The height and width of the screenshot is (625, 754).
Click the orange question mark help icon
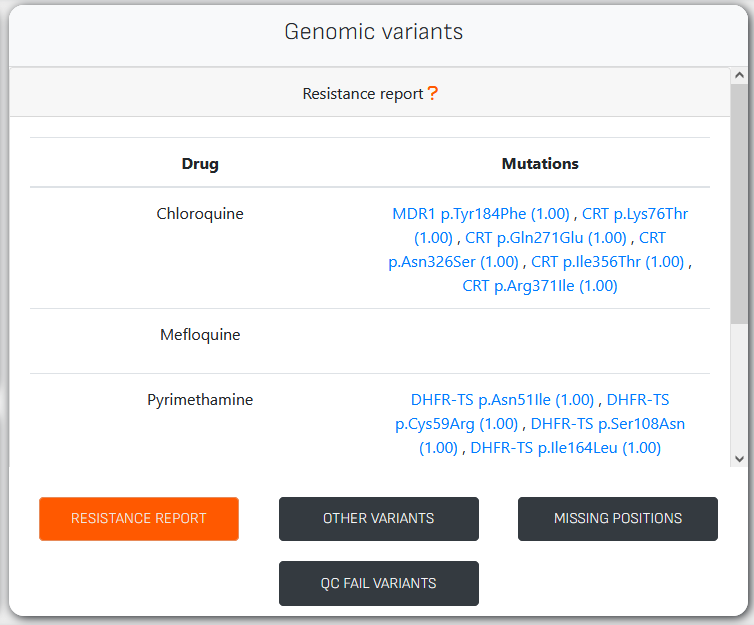point(433,94)
